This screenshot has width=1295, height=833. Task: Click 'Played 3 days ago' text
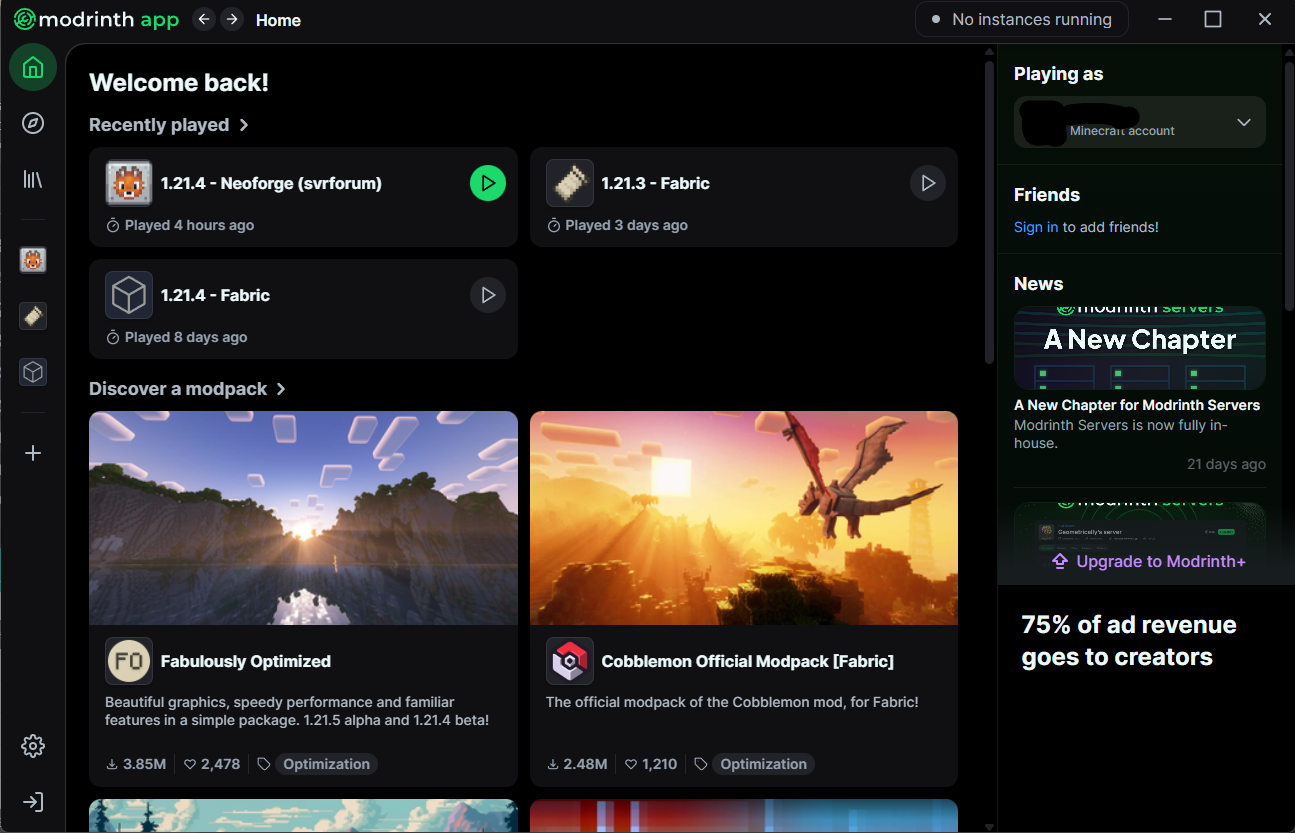point(626,225)
